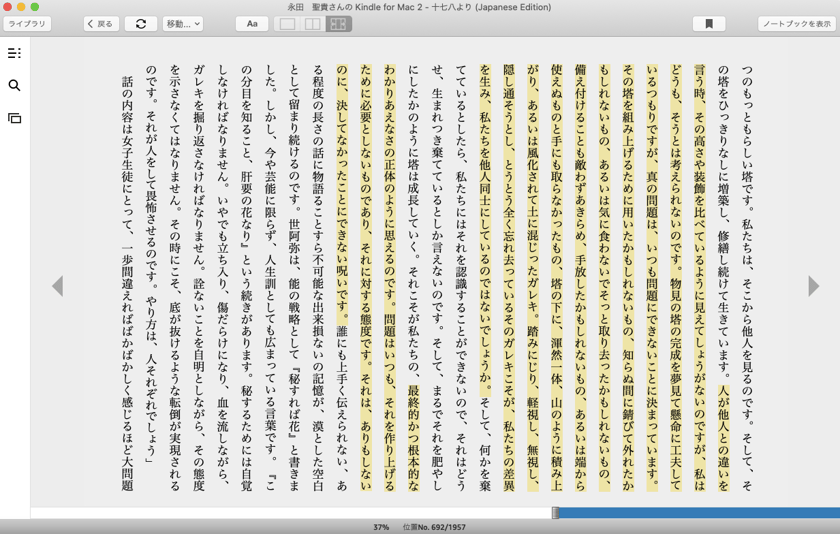
Task: Open the search magnifier icon
Action: pyautogui.click(x=14, y=86)
